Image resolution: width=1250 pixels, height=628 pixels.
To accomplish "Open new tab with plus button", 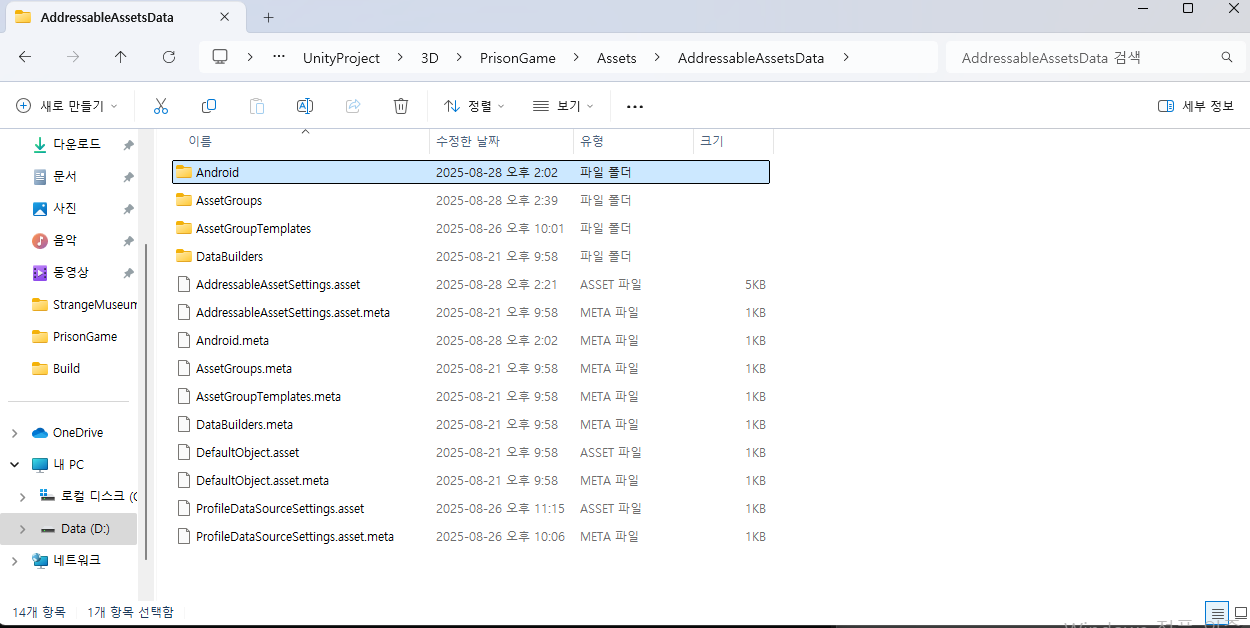I will pos(268,17).
